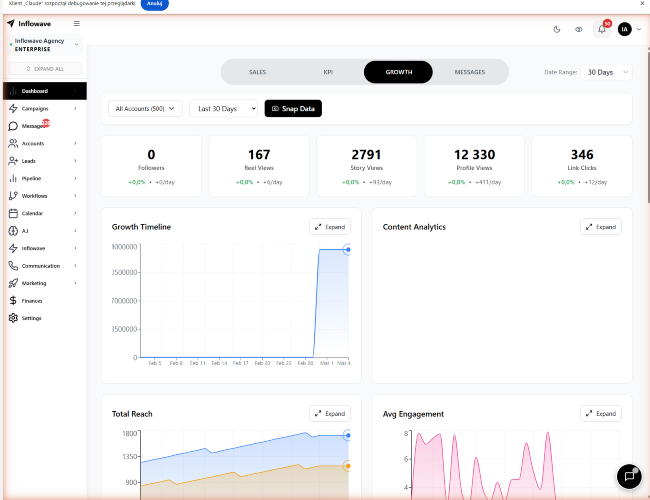Image resolution: width=650 pixels, height=500 pixels.
Task: Open the Calendar sidebar item
Action: [34, 213]
